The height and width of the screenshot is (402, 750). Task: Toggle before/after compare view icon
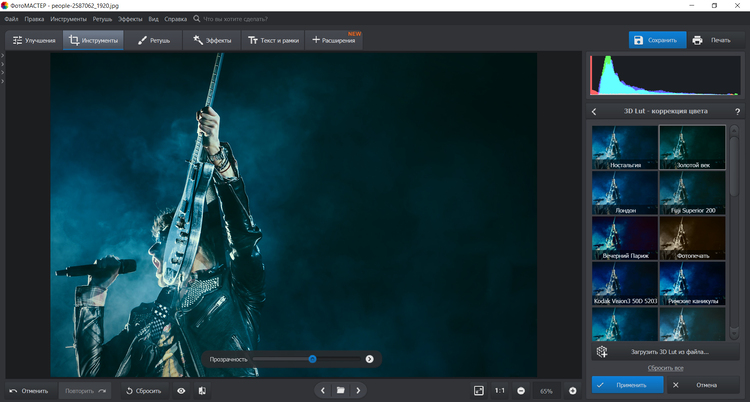point(202,390)
